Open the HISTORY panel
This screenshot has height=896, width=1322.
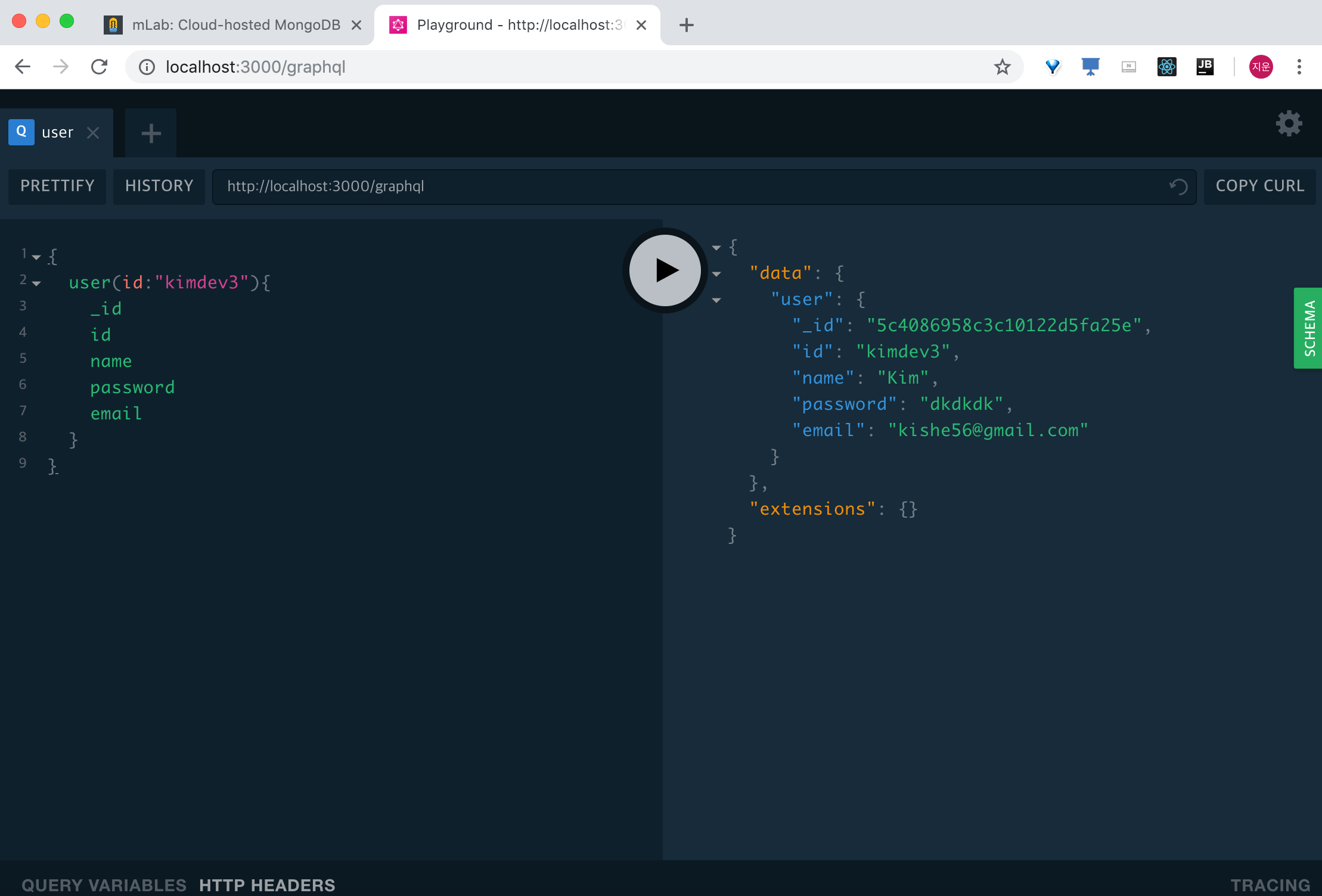(159, 186)
